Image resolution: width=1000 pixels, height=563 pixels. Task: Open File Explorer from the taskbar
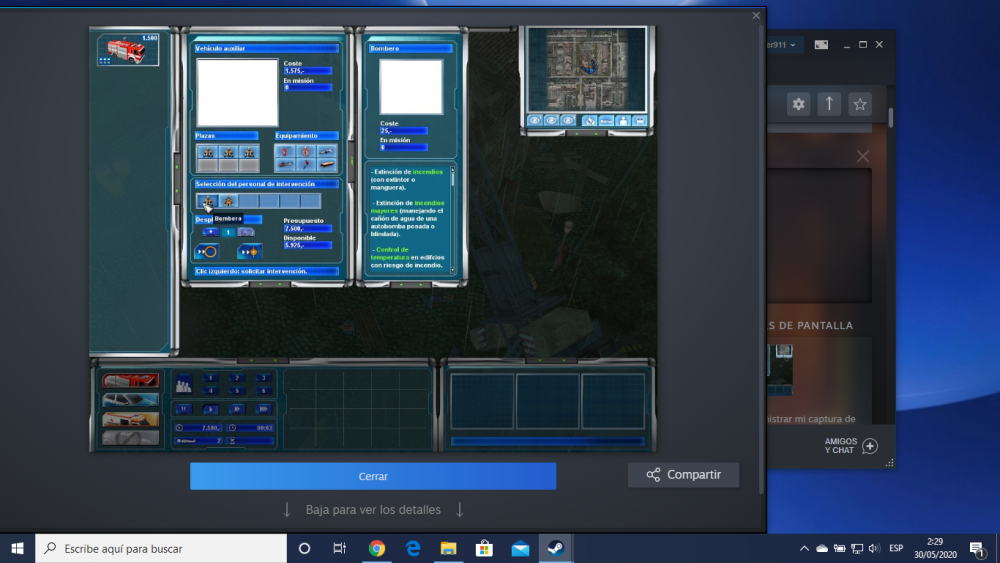coord(448,548)
